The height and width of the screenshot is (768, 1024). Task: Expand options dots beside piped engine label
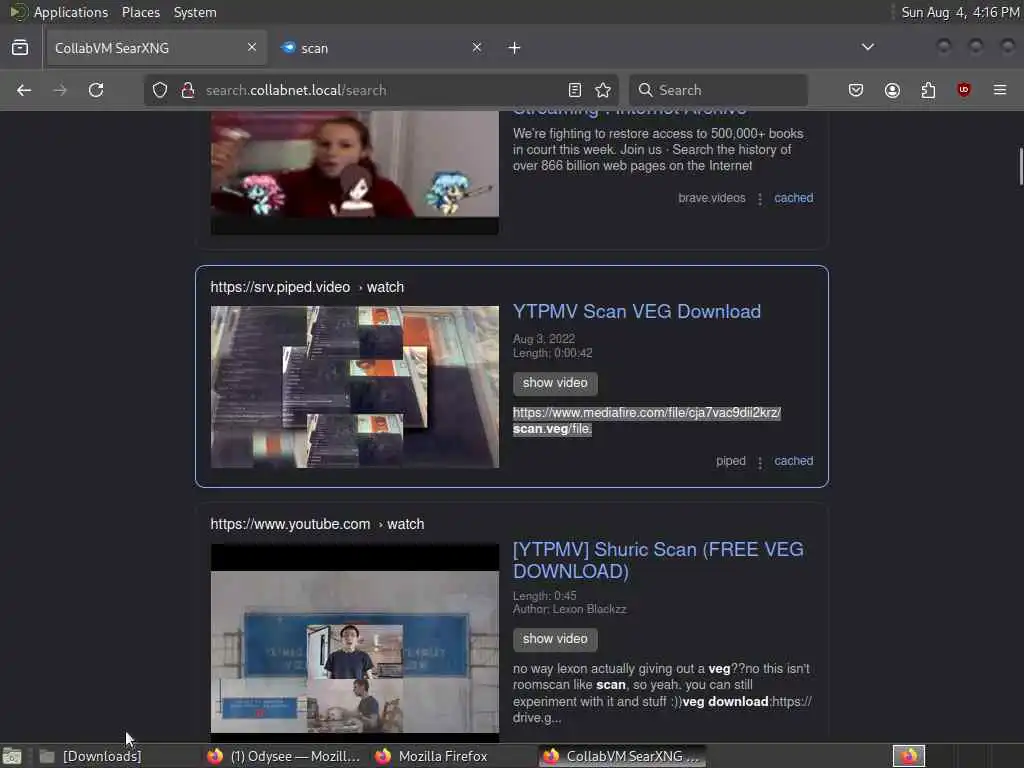760,462
